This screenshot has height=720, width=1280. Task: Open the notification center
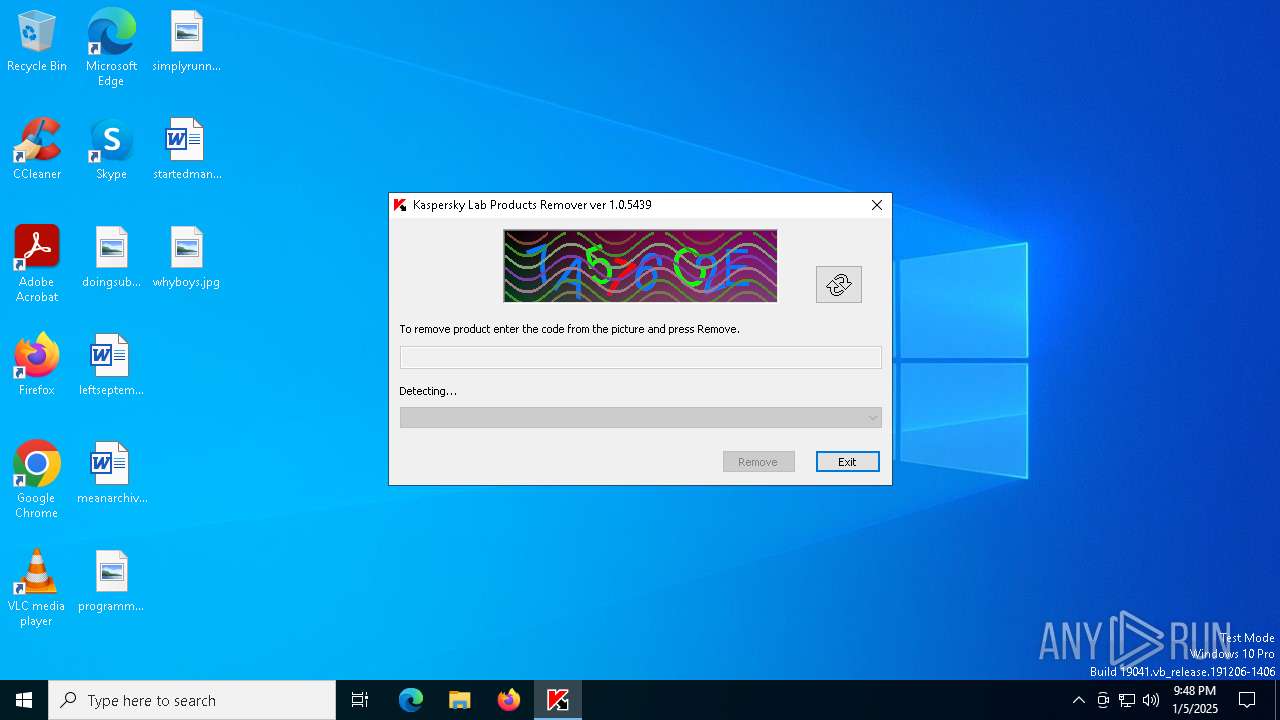[1247, 700]
